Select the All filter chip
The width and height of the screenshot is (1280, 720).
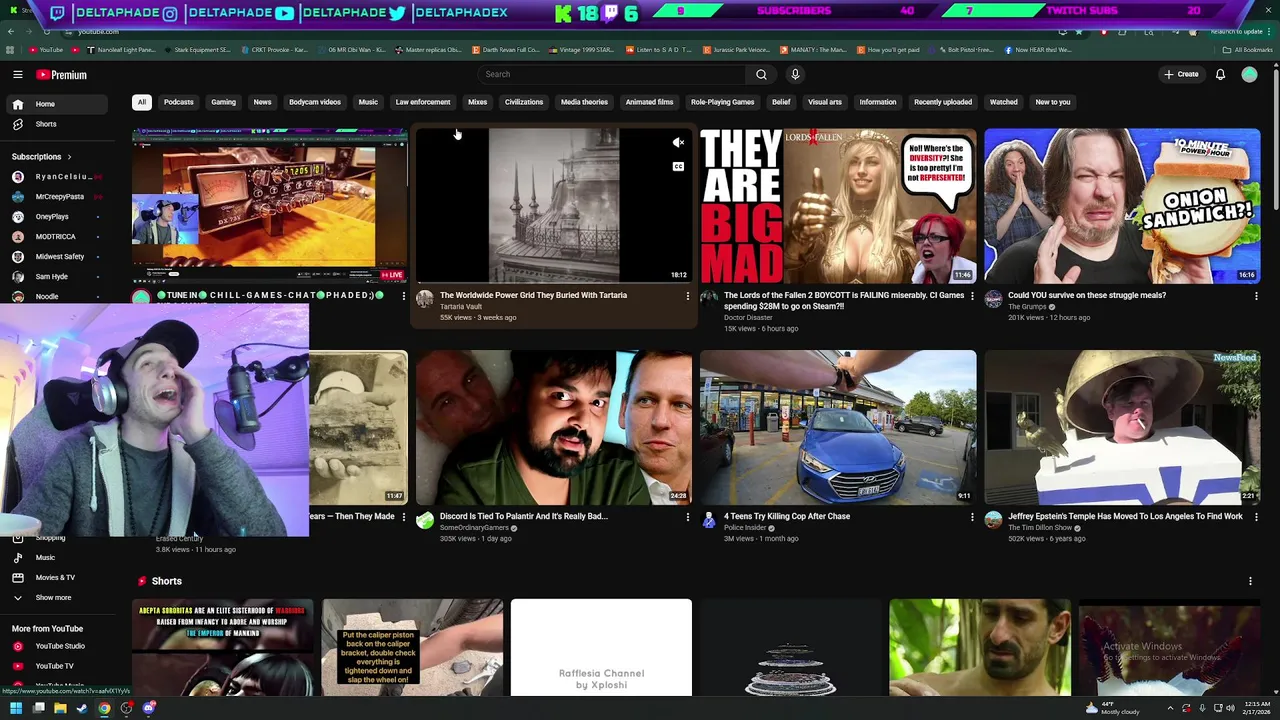coord(142,102)
